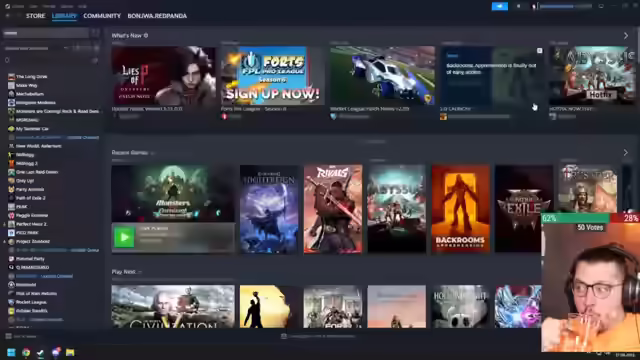Open the BONJWA.REDPANDA profile tab
This screenshot has height=360, width=640.
coord(157,16)
